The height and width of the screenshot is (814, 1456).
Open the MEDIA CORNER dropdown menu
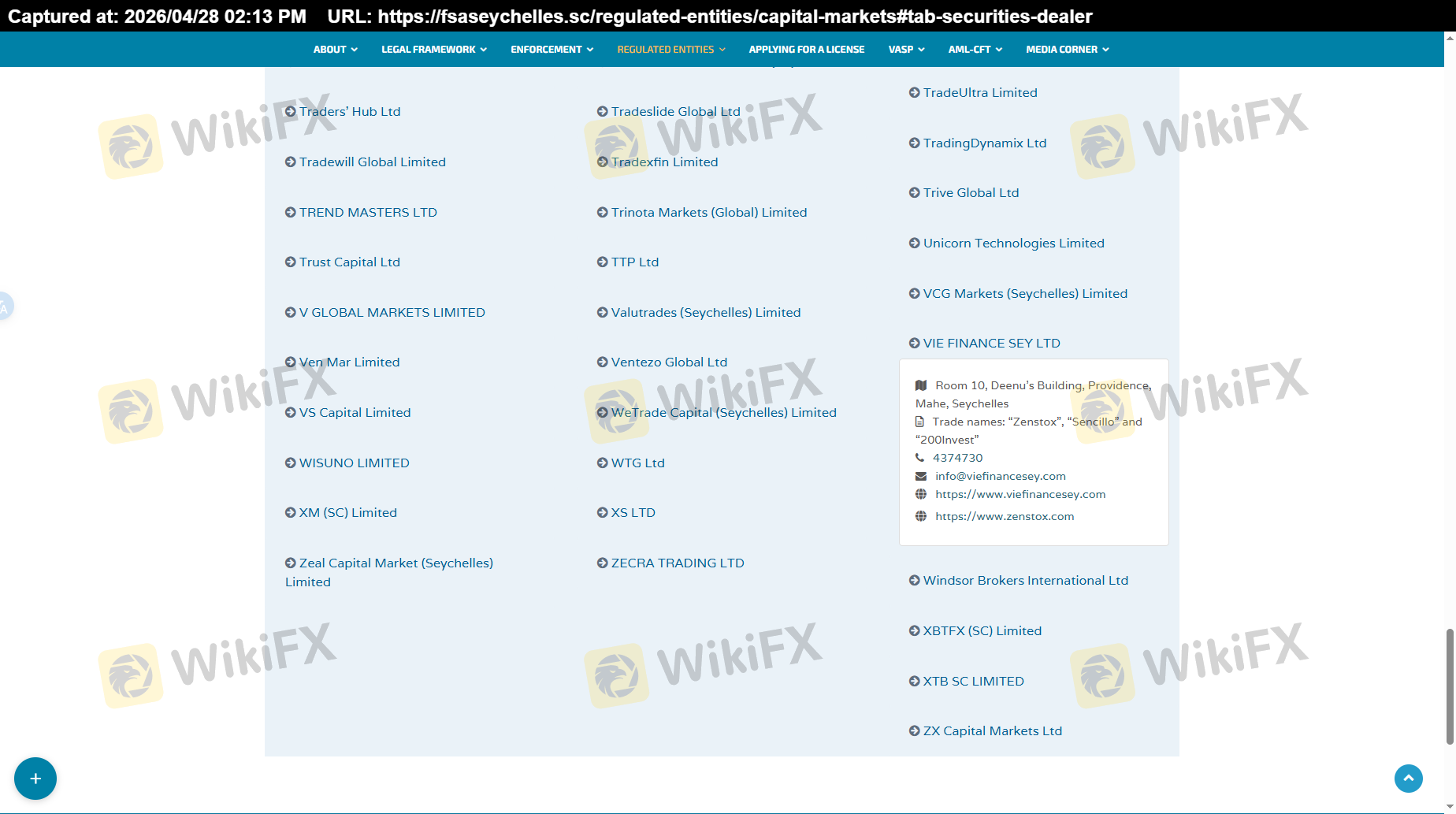[1068, 50]
